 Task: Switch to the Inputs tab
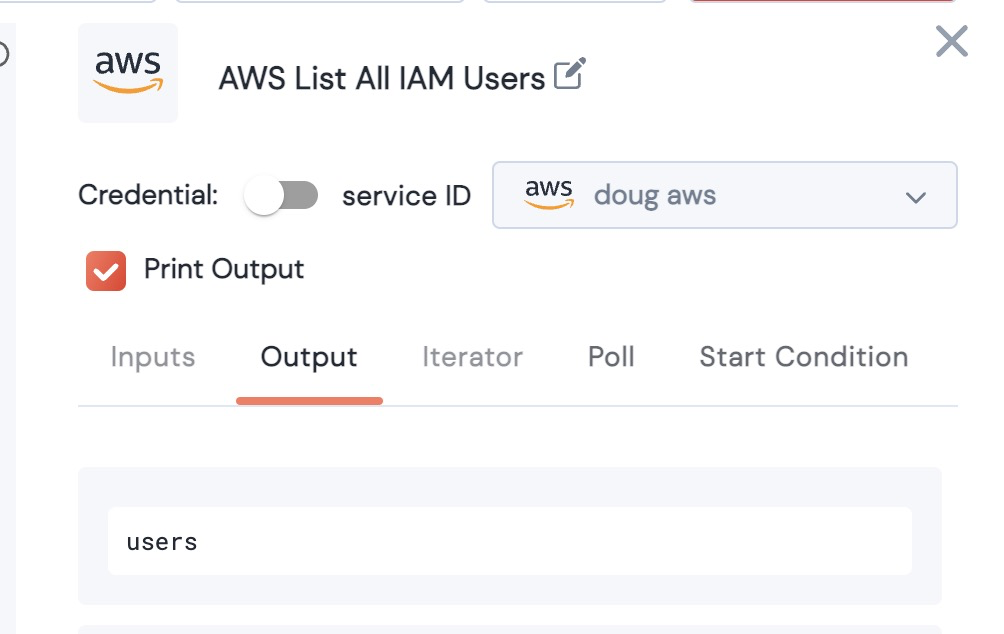click(x=153, y=357)
